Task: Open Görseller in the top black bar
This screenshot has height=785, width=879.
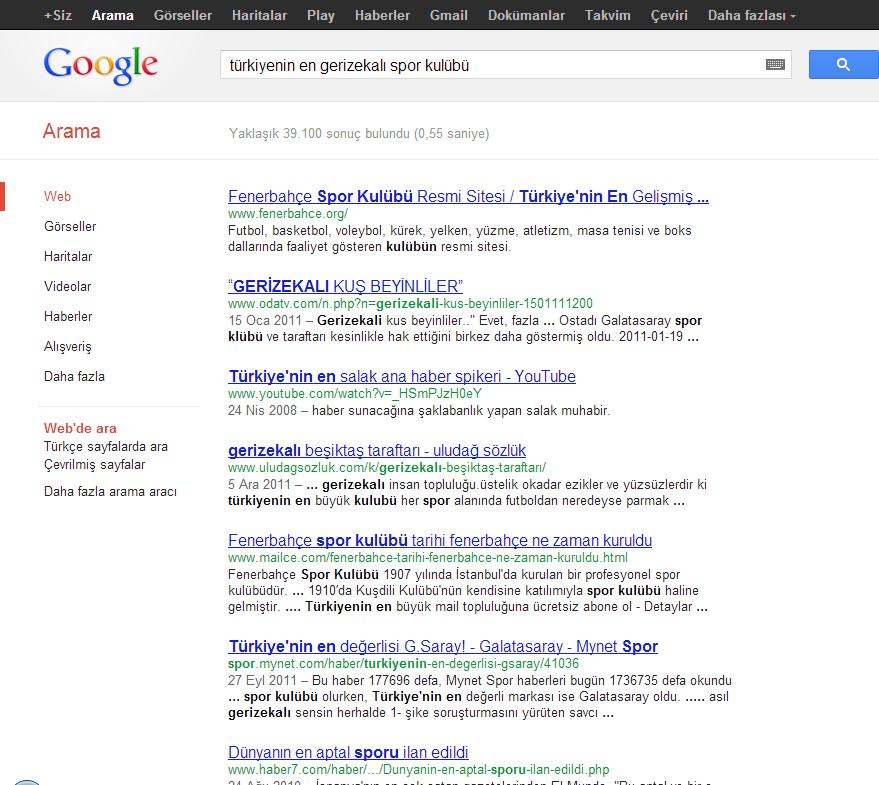Action: (x=183, y=15)
